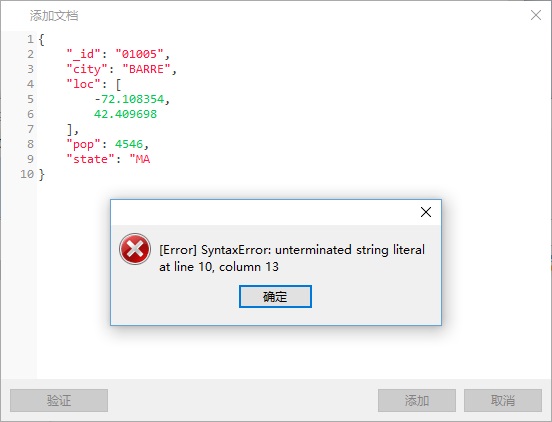This screenshot has height=422, width=552.
Task: Click the 添加 button
Action: [x=417, y=400]
